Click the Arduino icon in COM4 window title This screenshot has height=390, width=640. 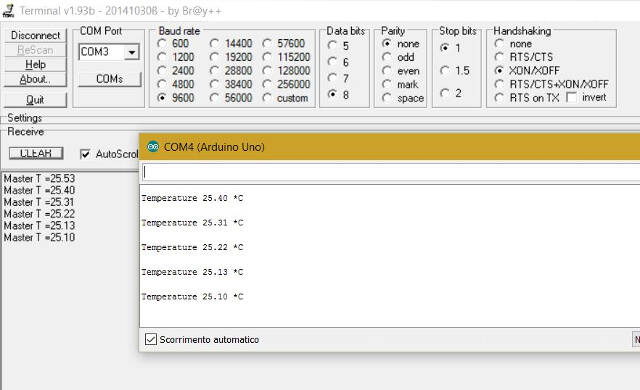pyautogui.click(x=153, y=147)
